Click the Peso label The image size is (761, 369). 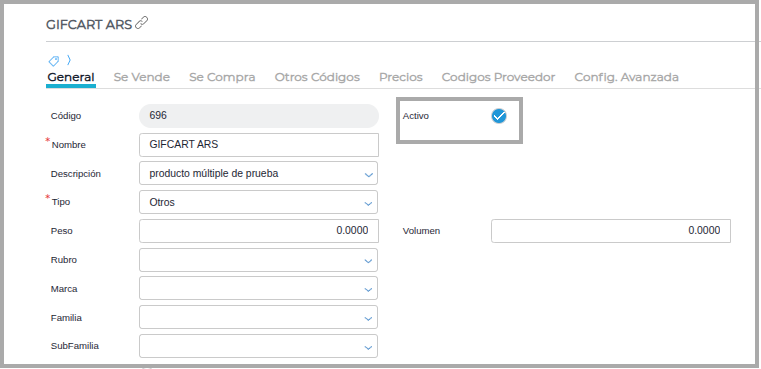click(x=62, y=231)
